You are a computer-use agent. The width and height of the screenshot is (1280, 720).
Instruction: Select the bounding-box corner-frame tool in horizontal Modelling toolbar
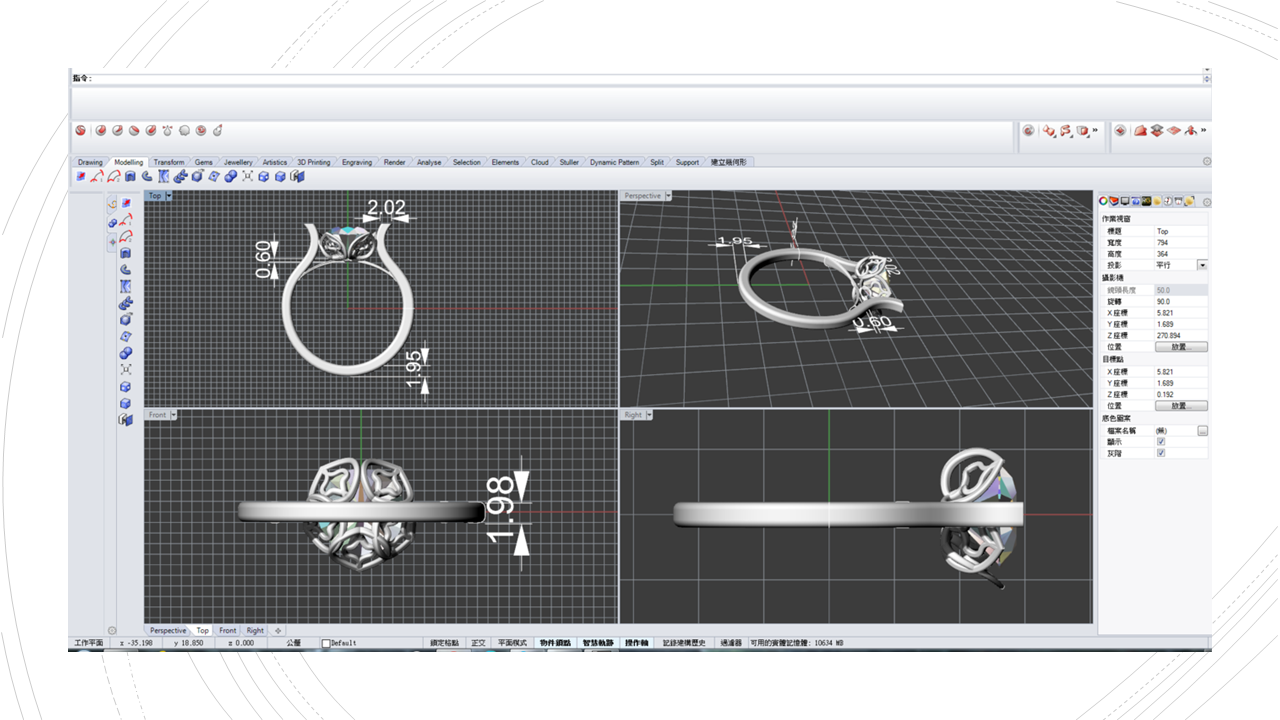[x=247, y=176]
